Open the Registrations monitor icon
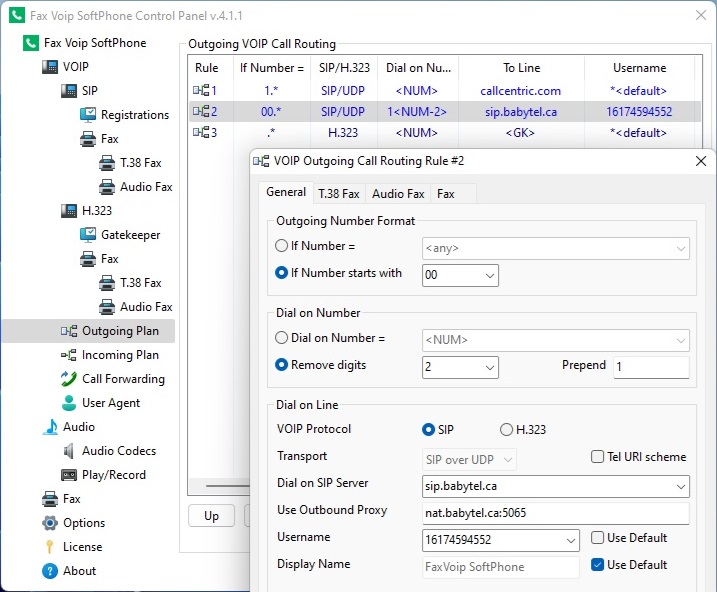 point(88,115)
